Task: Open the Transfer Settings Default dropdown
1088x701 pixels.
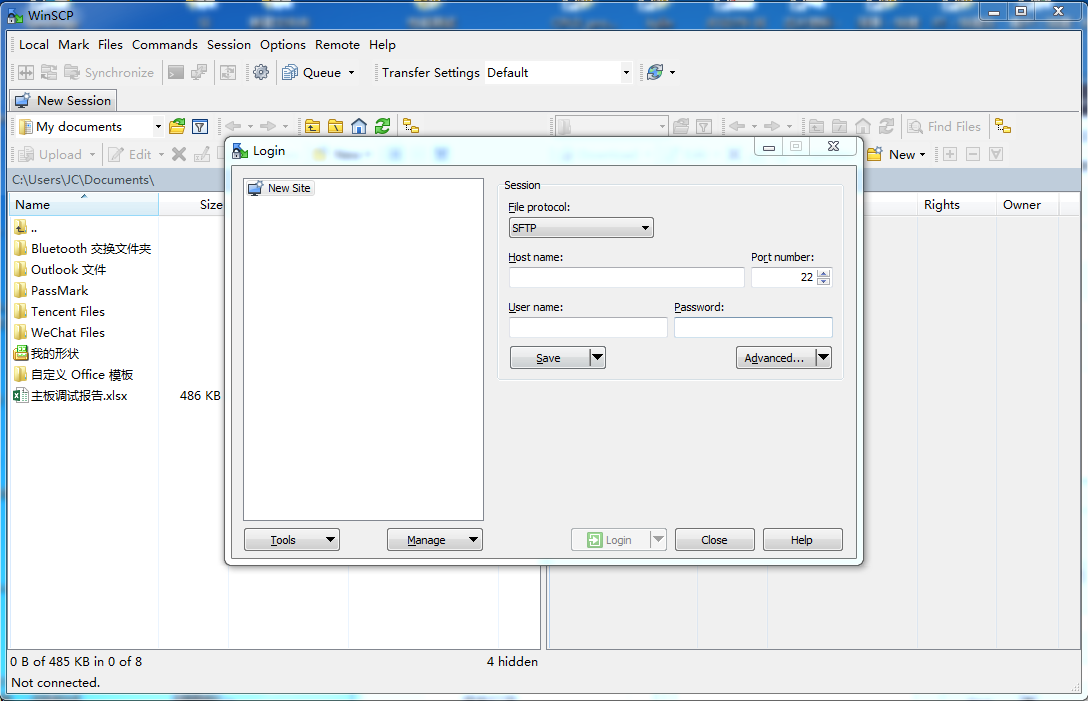Action: 625,72
